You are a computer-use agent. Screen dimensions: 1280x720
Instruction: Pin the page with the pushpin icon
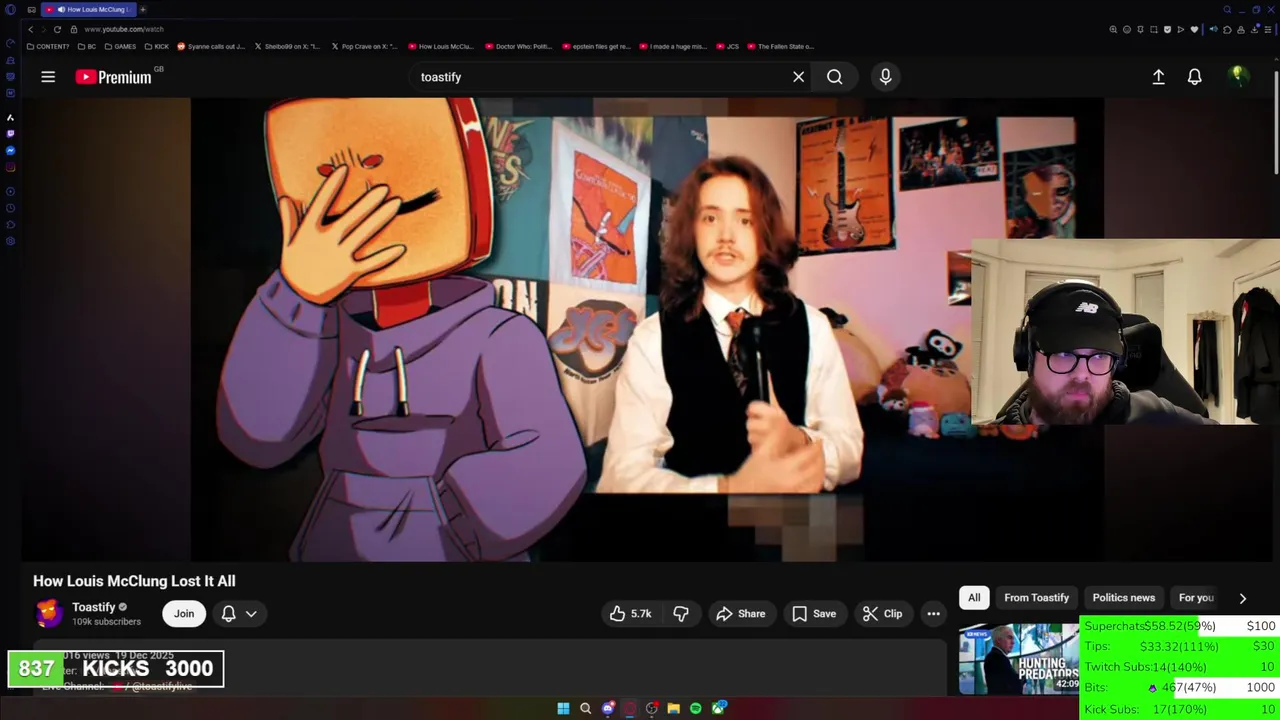click(1140, 30)
